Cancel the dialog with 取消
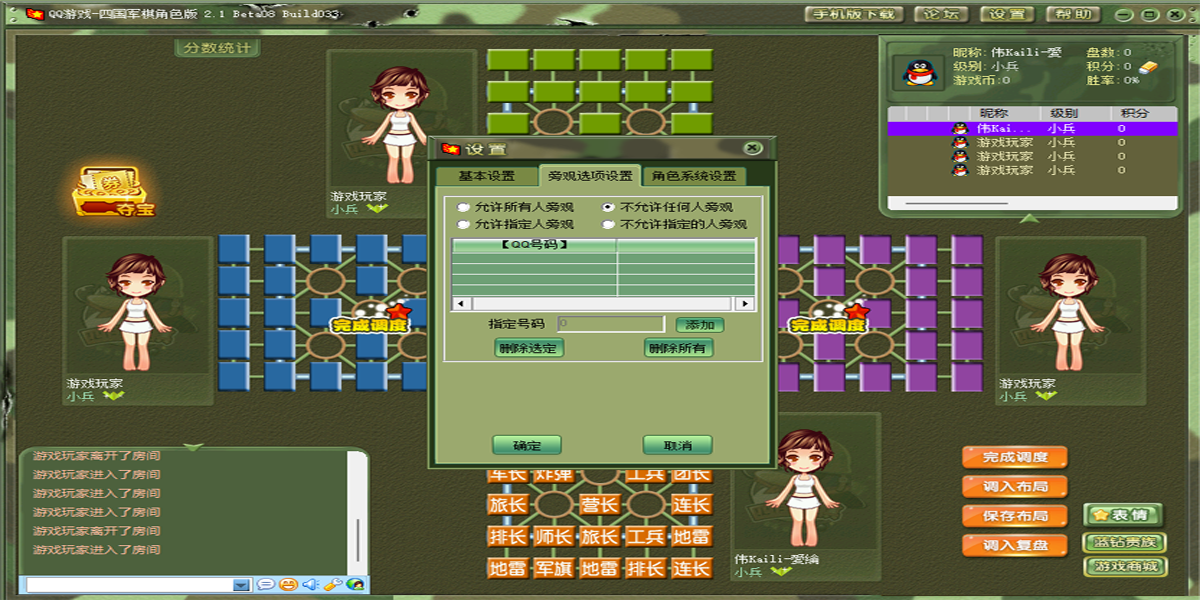This screenshot has height=600, width=1200. pyautogui.click(x=677, y=445)
